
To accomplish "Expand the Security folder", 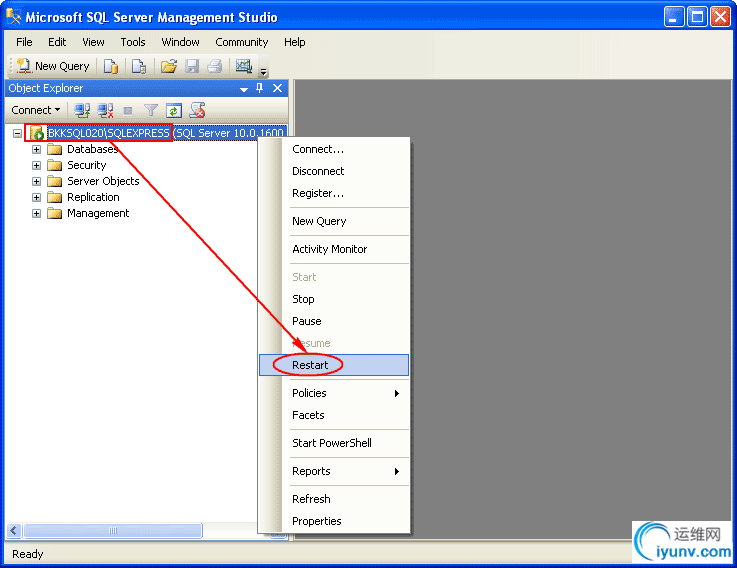I will [36, 166].
